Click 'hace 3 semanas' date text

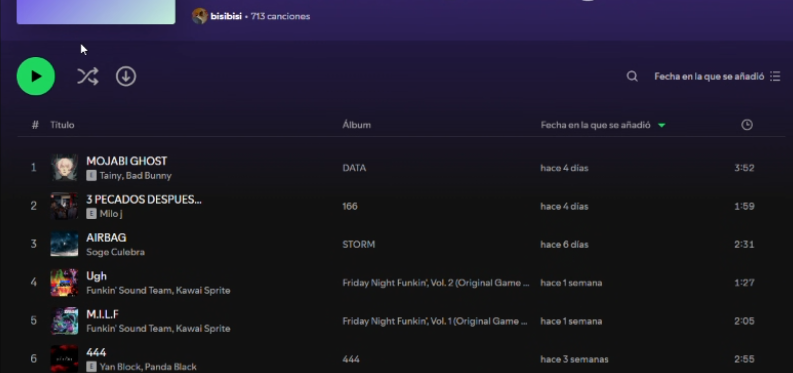click(575, 359)
